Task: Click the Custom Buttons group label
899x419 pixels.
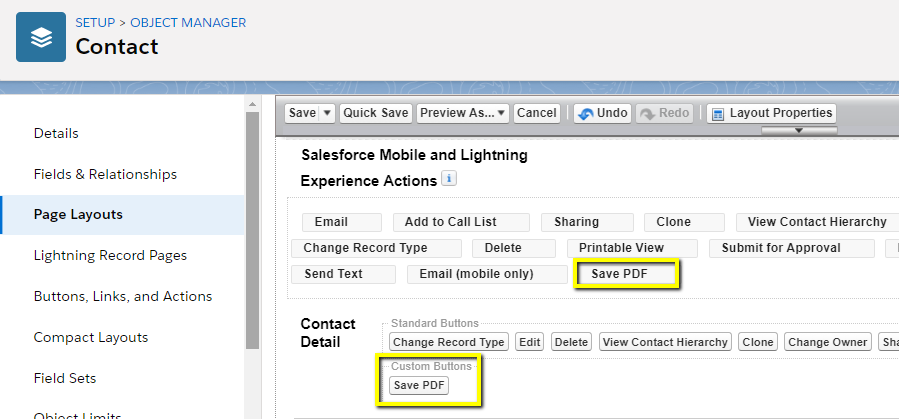Action: 431,366
